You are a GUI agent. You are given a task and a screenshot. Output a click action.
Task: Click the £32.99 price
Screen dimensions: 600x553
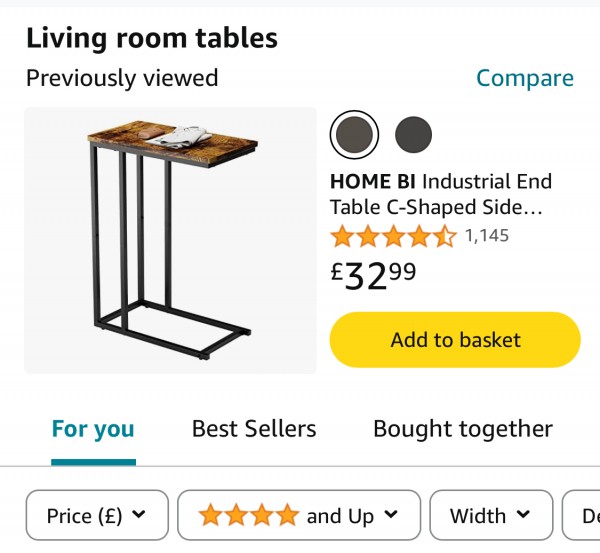pyautogui.click(x=374, y=275)
